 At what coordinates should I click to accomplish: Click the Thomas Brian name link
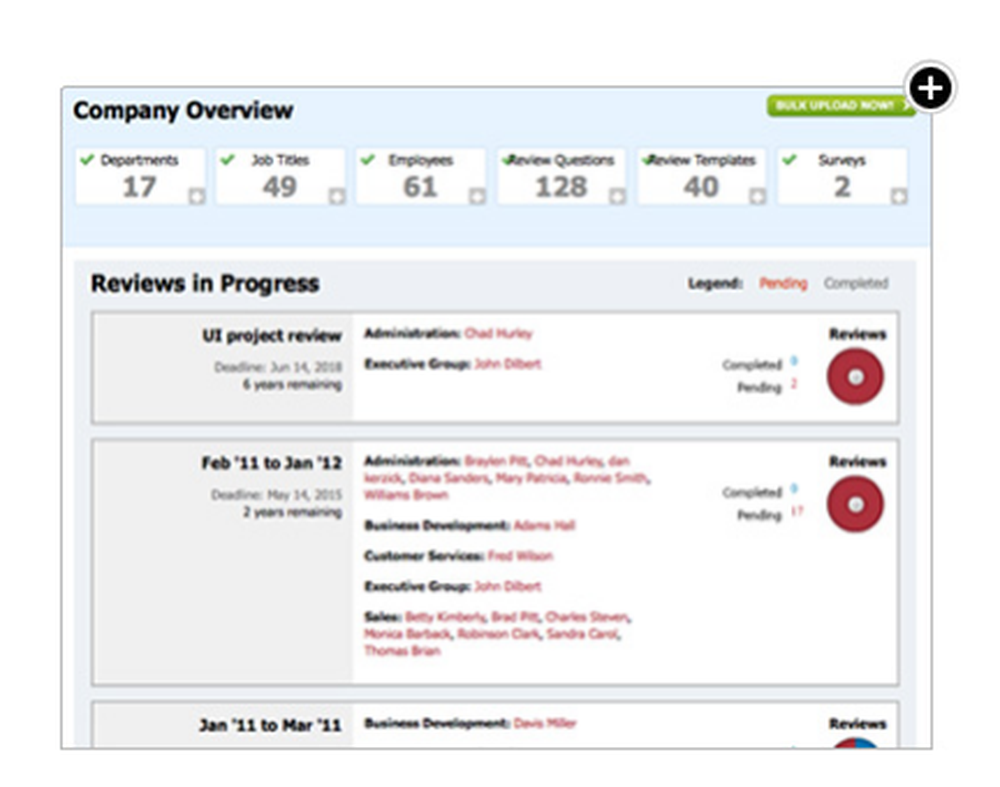pyautogui.click(x=402, y=651)
